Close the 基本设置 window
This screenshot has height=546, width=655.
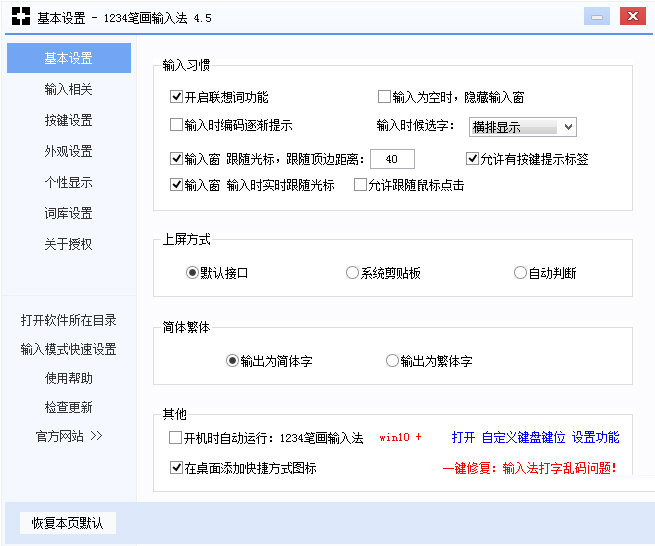(632, 17)
